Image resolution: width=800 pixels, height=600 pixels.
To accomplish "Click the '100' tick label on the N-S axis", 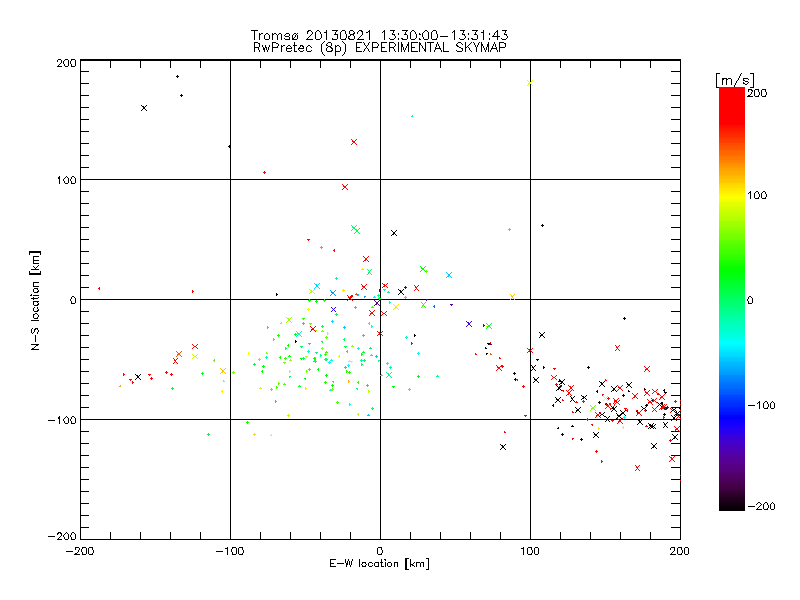I will point(66,180).
